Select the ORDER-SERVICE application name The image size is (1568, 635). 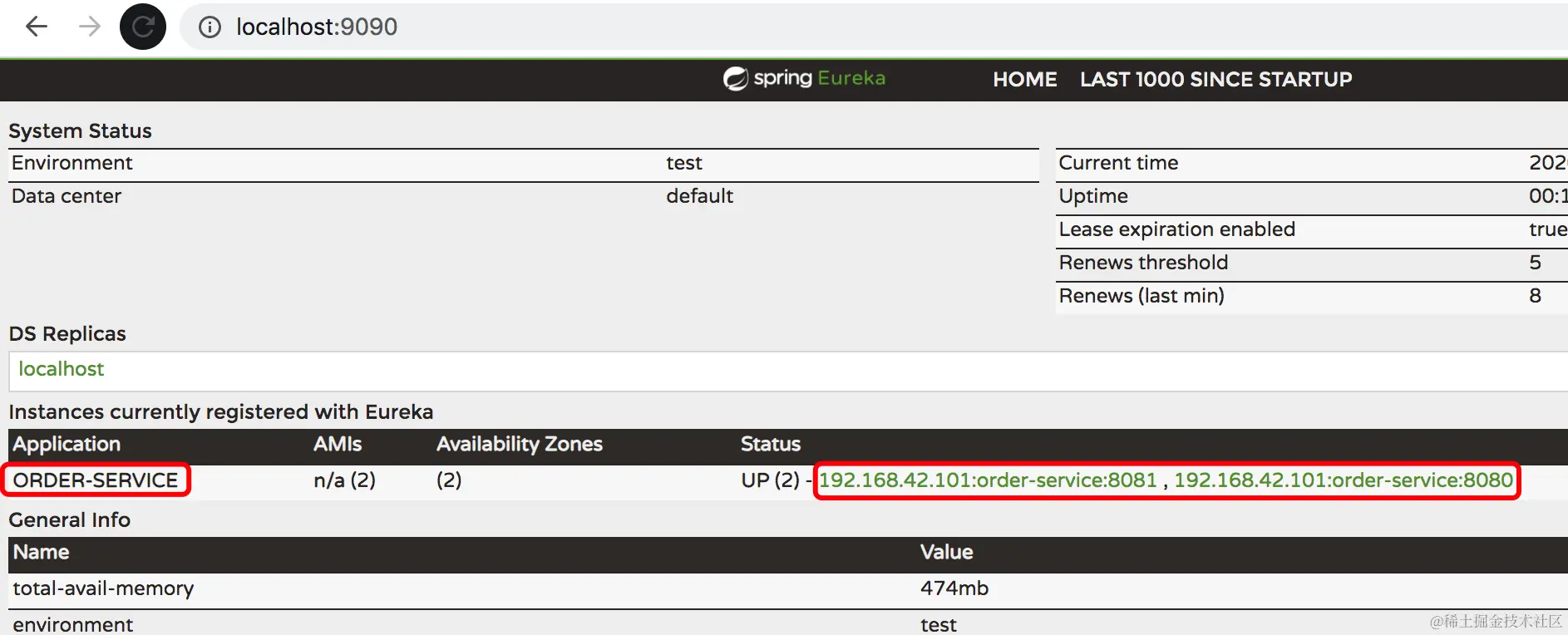[x=96, y=480]
